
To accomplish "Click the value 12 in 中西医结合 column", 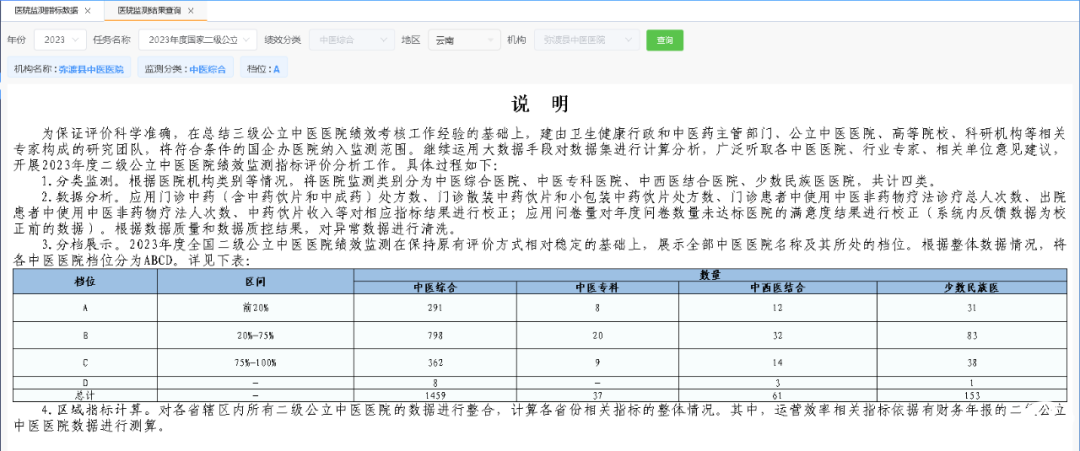I will coord(778,308).
